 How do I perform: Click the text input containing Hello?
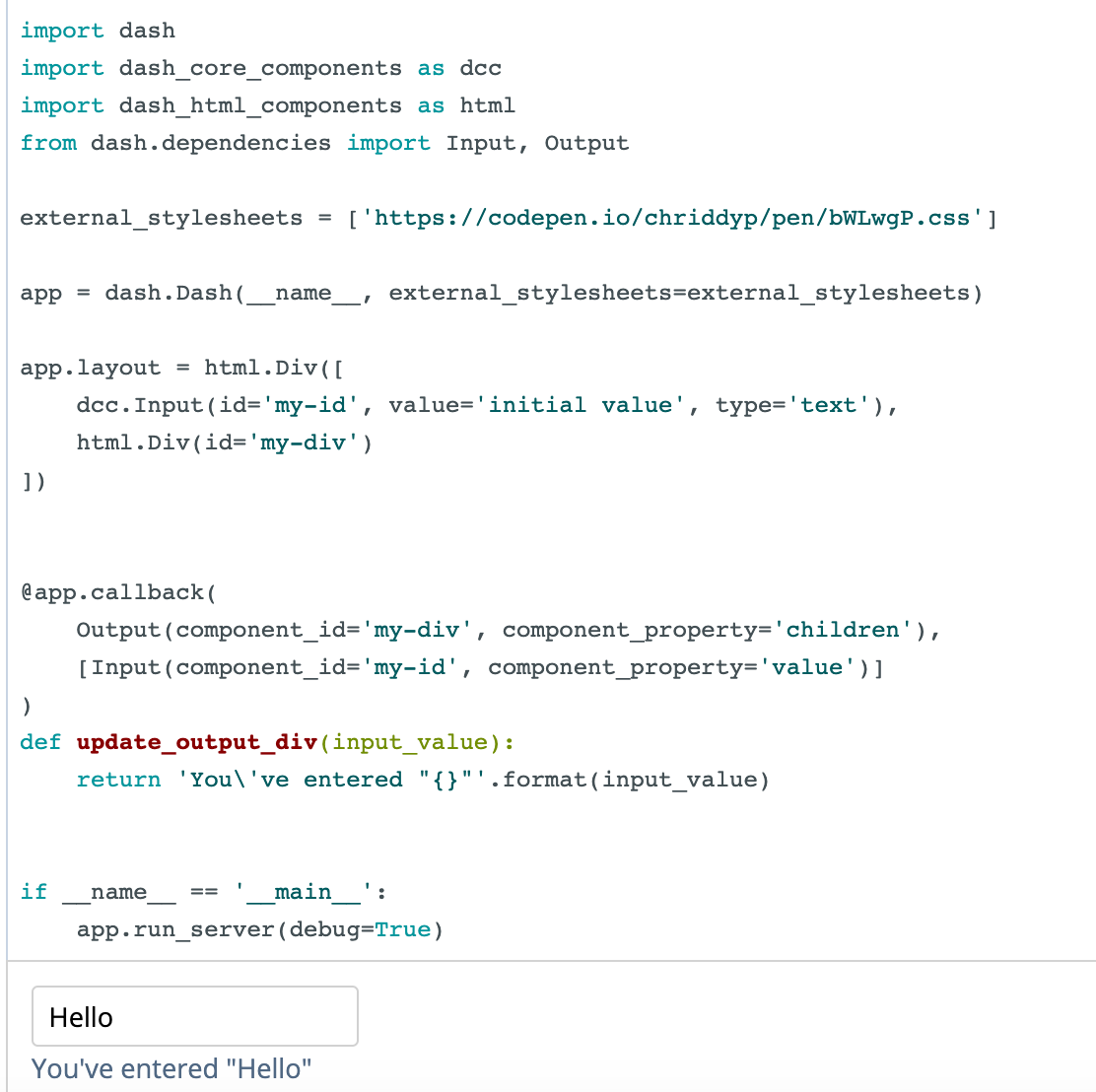coord(195,1016)
